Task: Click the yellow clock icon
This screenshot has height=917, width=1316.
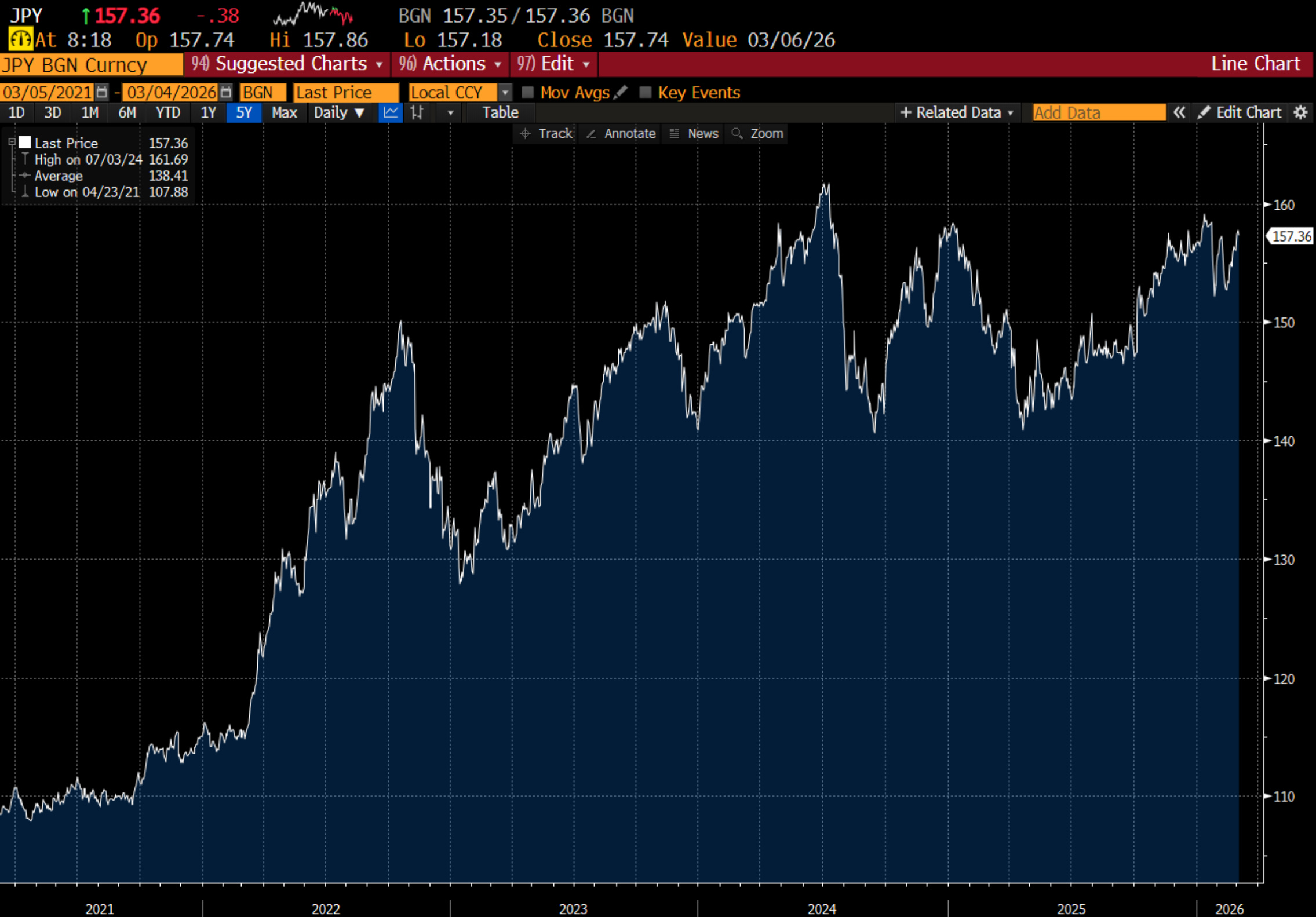Action: tap(20, 39)
